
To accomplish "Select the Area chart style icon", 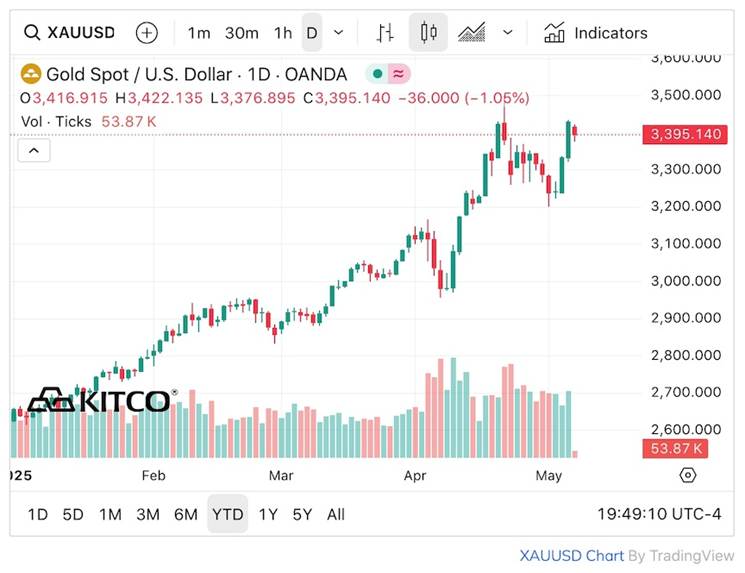I will tap(471, 33).
